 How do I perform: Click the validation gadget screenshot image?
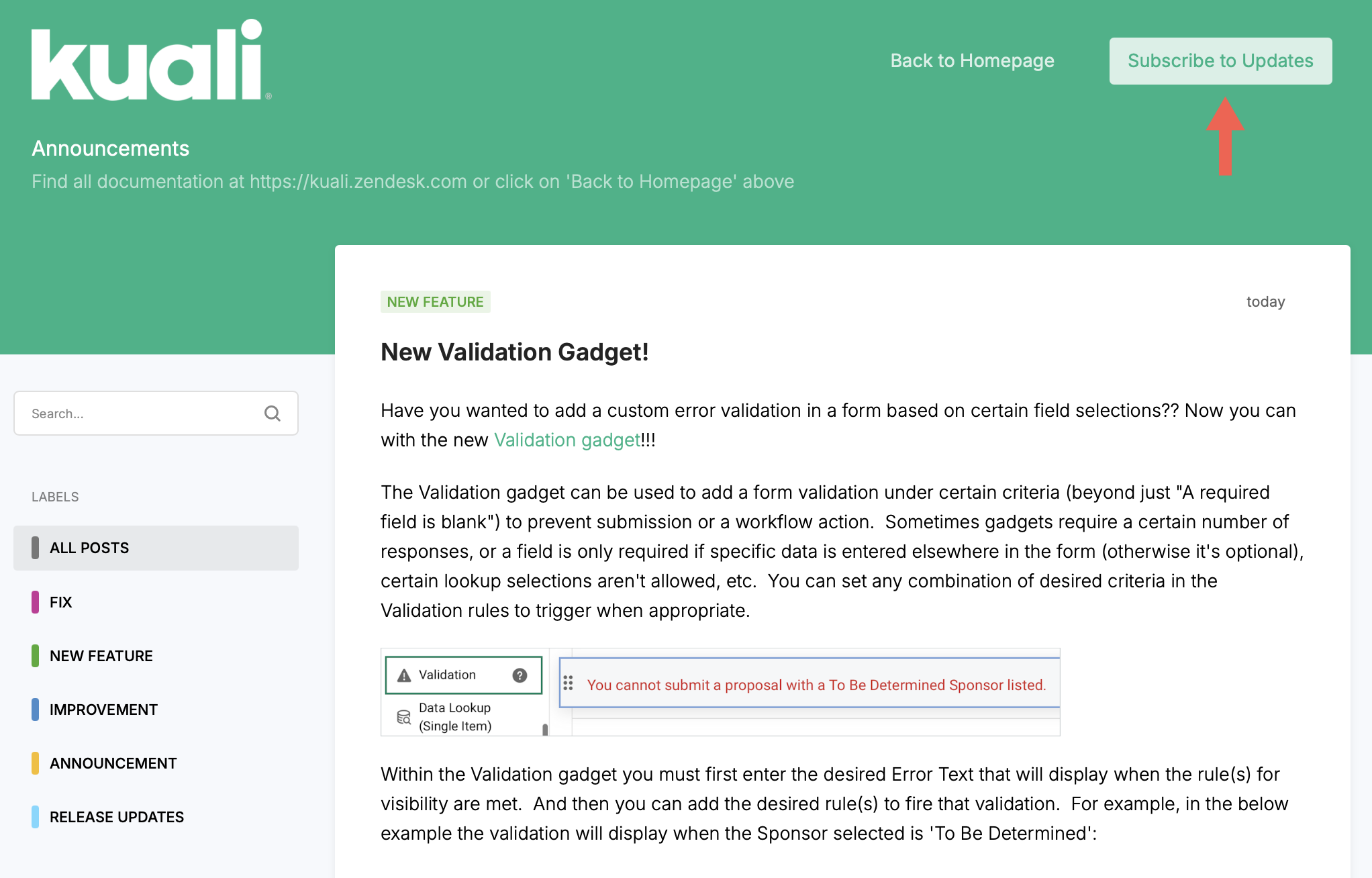(720, 692)
